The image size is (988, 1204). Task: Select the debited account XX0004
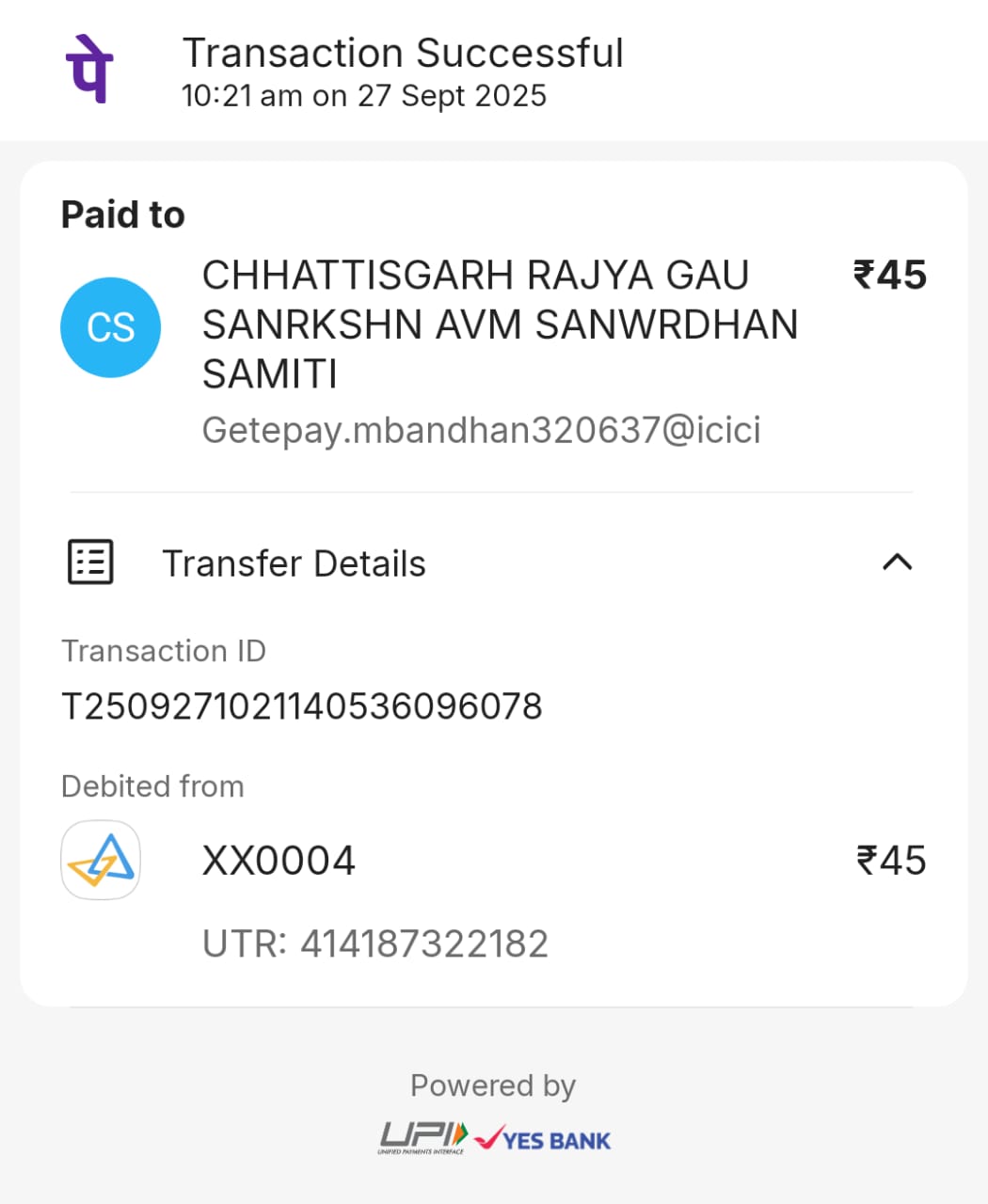coord(279,861)
